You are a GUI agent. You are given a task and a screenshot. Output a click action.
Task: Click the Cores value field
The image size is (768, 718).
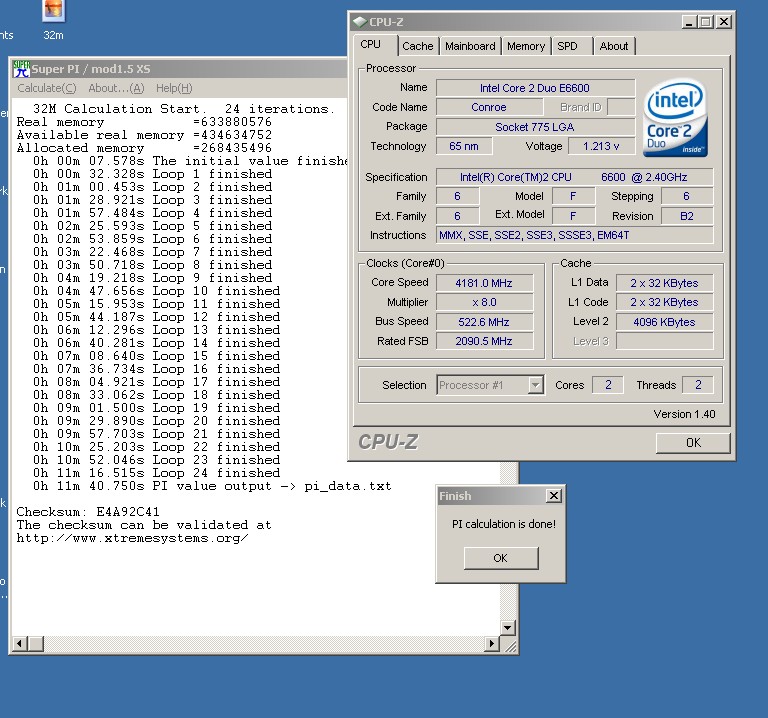pyautogui.click(x=608, y=385)
